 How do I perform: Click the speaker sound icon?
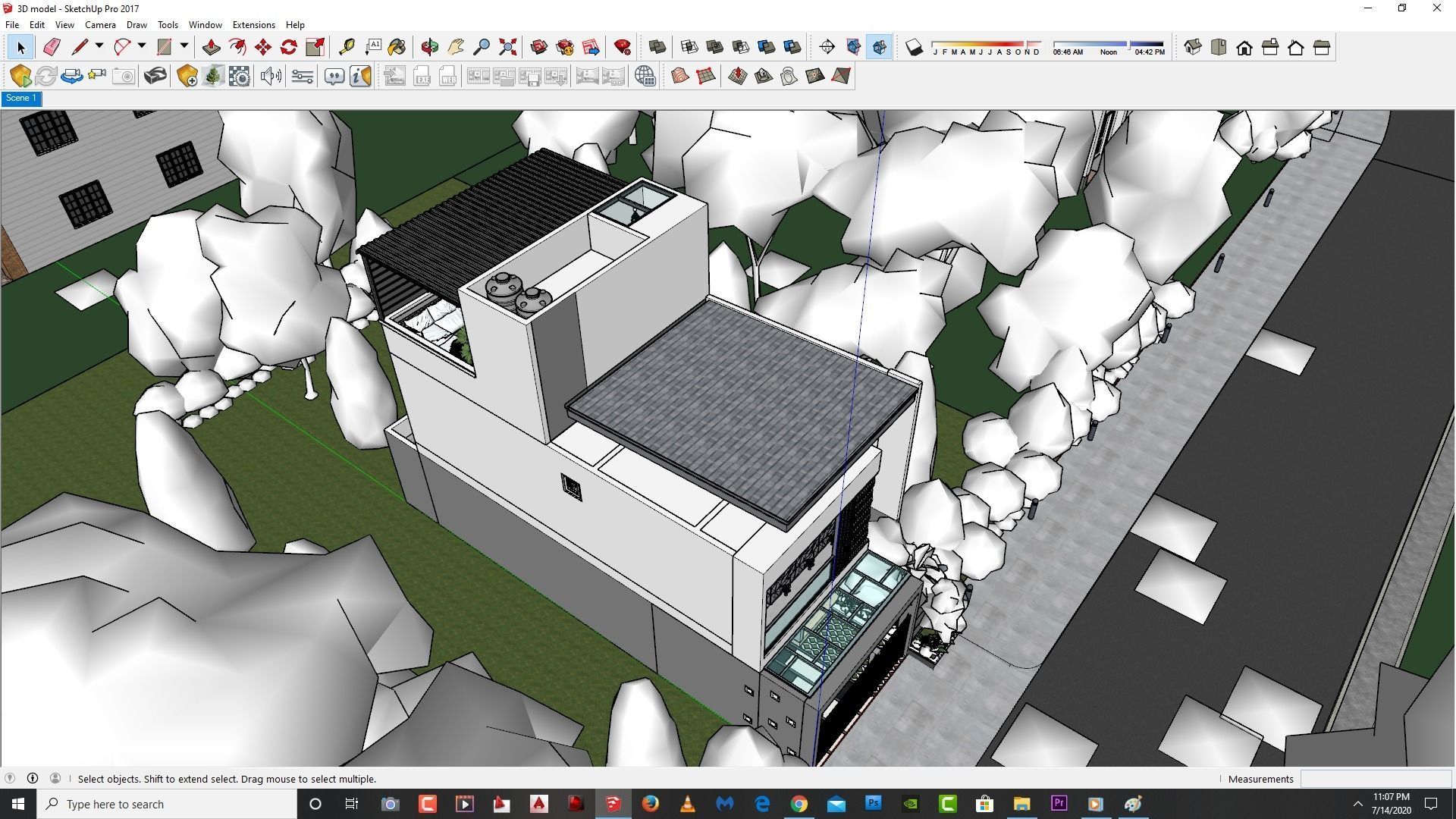coord(270,76)
